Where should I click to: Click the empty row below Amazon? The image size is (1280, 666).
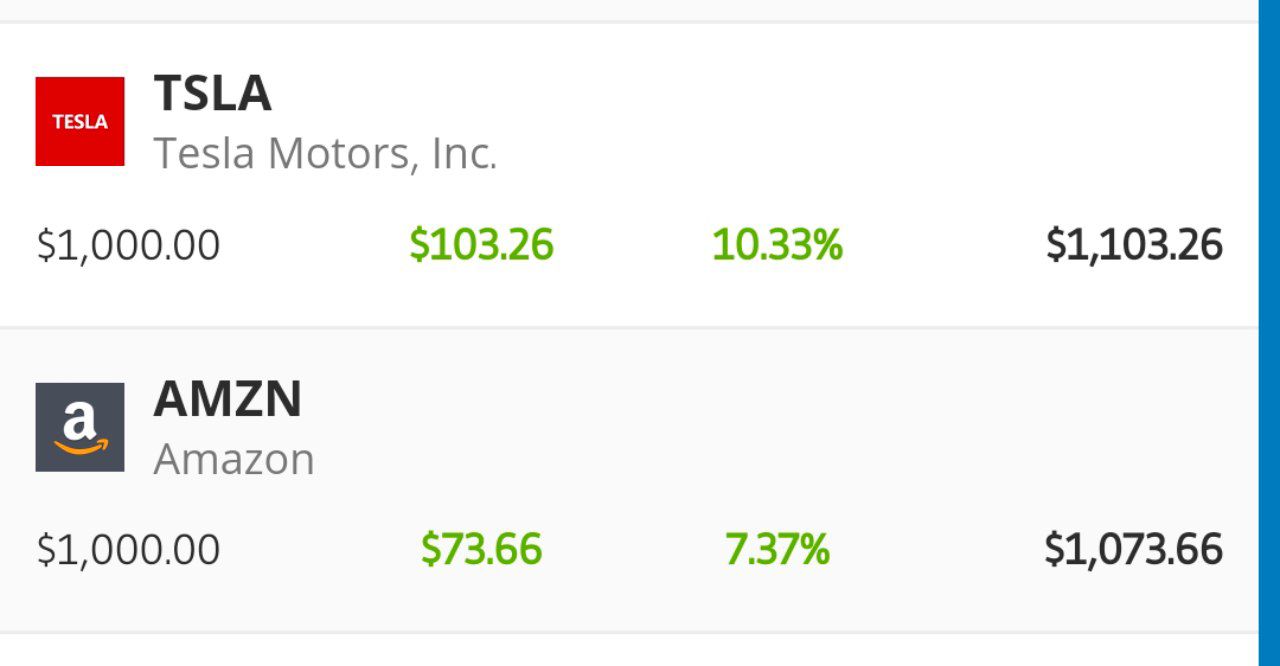pyautogui.click(x=628, y=650)
